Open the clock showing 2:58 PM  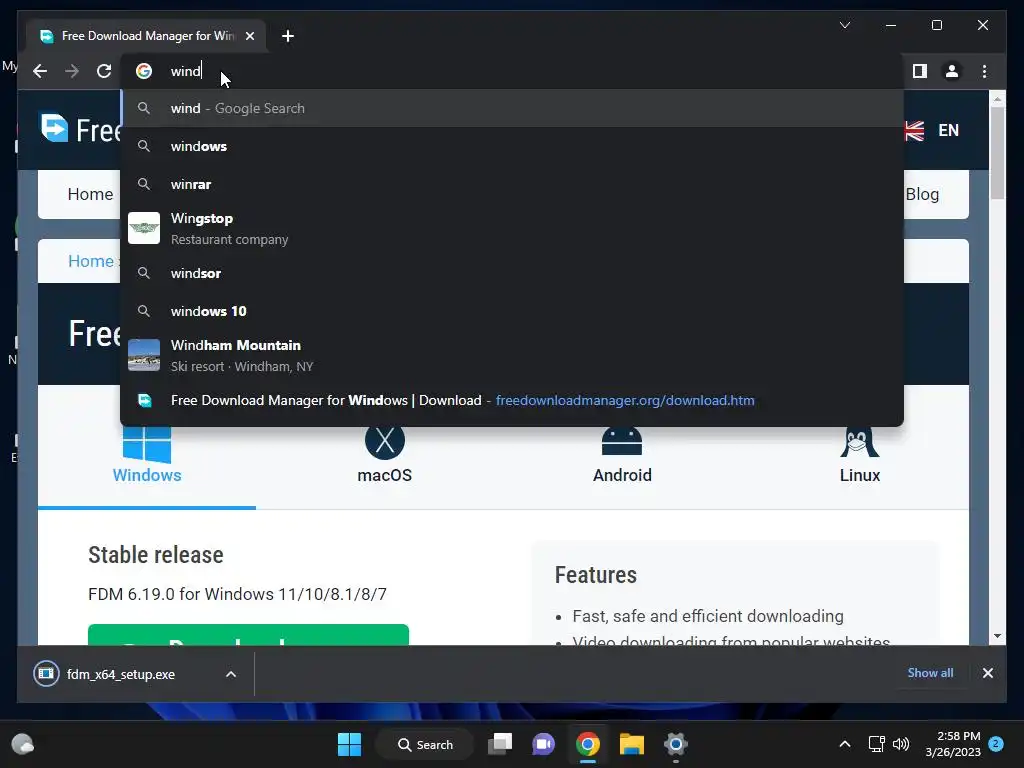tap(953, 744)
